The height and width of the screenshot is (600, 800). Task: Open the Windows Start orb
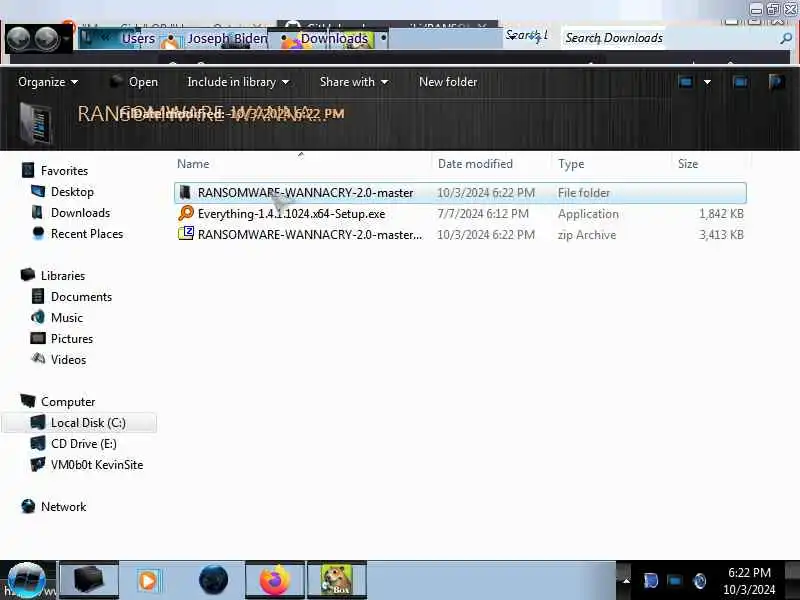[x=27, y=581]
